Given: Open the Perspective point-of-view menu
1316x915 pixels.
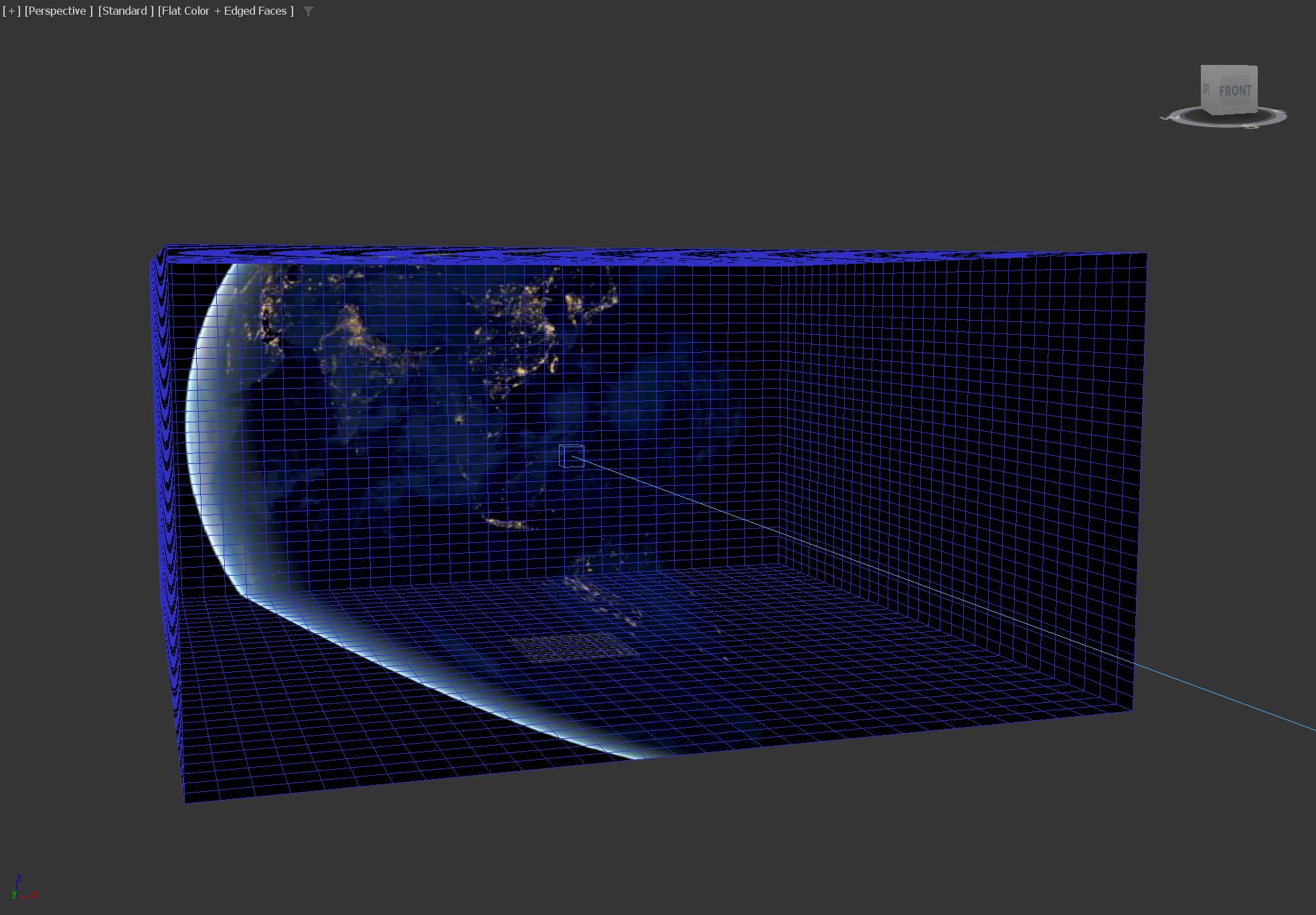Looking at the screenshot, I should click(x=58, y=11).
